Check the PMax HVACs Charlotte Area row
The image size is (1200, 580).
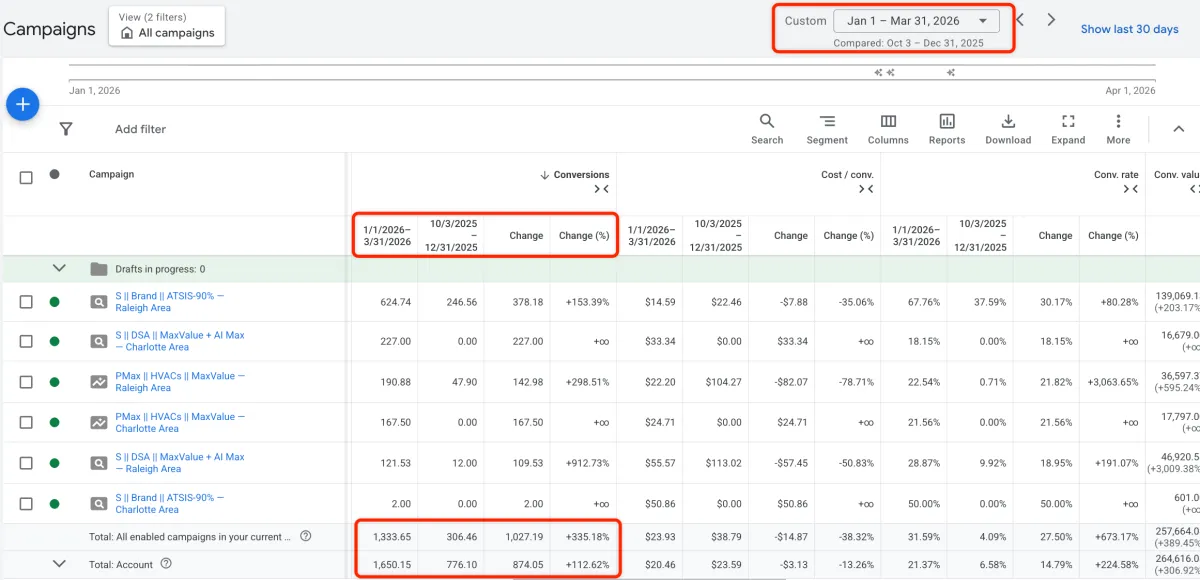tap(26, 422)
